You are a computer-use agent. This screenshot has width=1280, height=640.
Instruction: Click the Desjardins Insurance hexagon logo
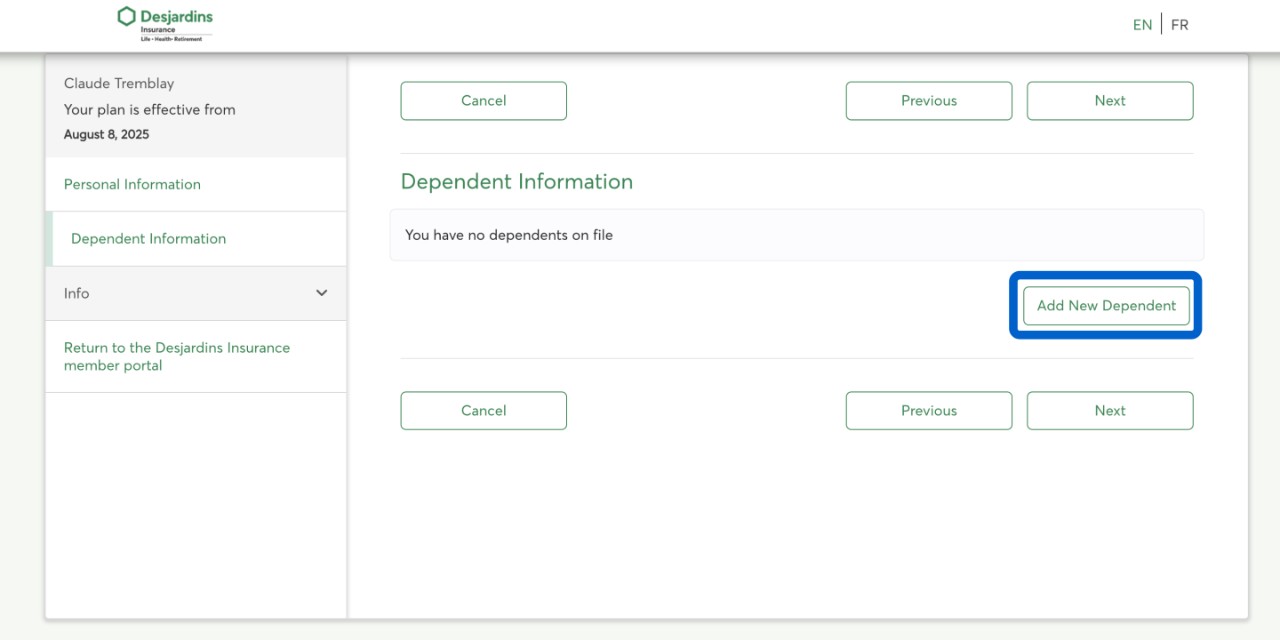(126, 16)
